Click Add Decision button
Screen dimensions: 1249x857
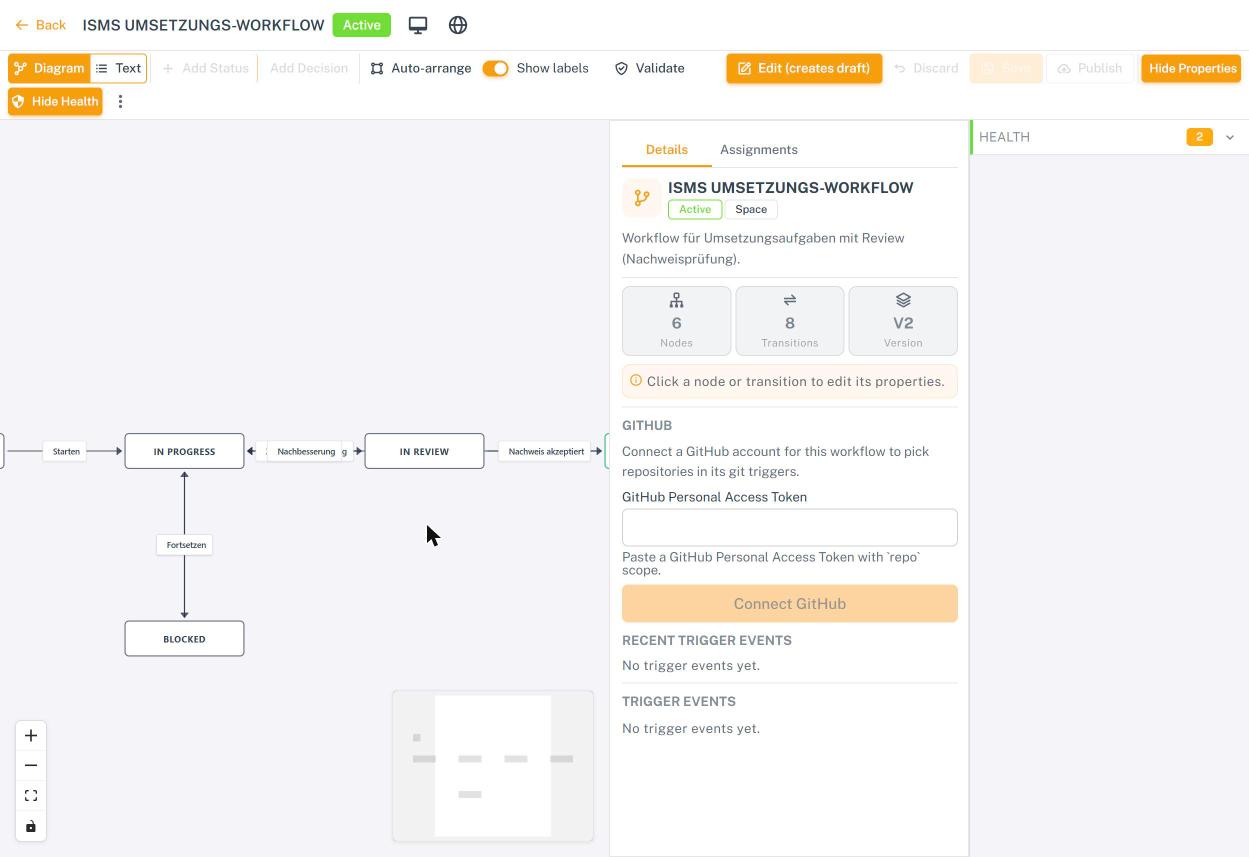click(309, 68)
